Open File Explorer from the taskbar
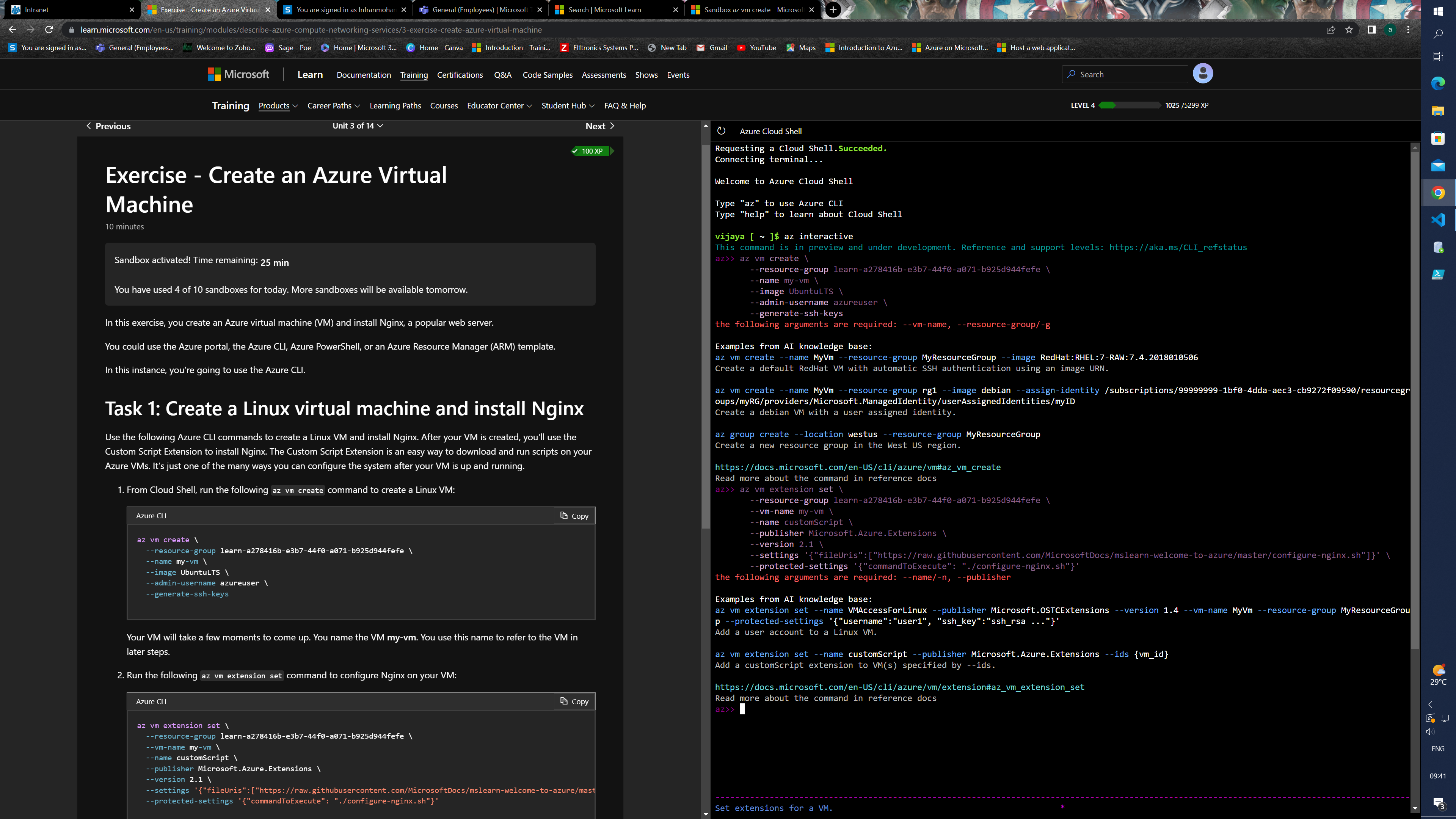Image resolution: width=1456 pixels, height=819 pixels. click(1438, 111)
